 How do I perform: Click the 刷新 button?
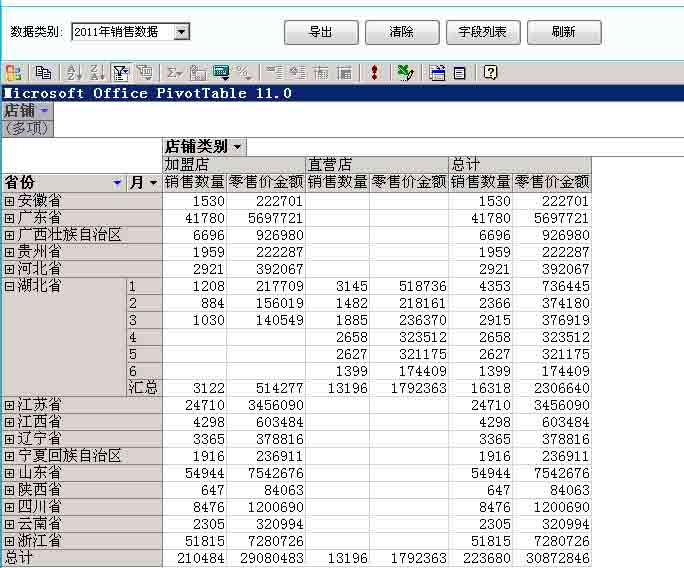564,32
